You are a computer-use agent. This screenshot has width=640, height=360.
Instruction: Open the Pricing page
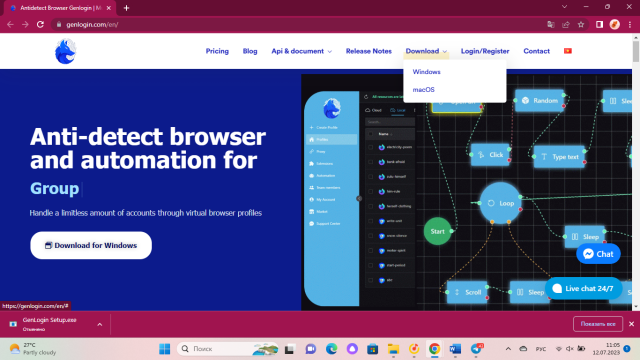pyautogui.click(x=217, y=51)
